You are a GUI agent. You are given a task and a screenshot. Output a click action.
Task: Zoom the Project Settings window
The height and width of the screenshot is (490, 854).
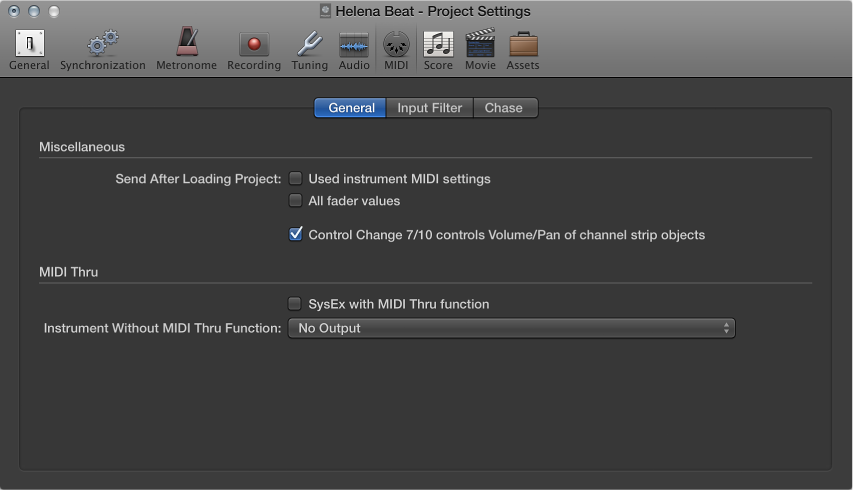coord(53,11)
